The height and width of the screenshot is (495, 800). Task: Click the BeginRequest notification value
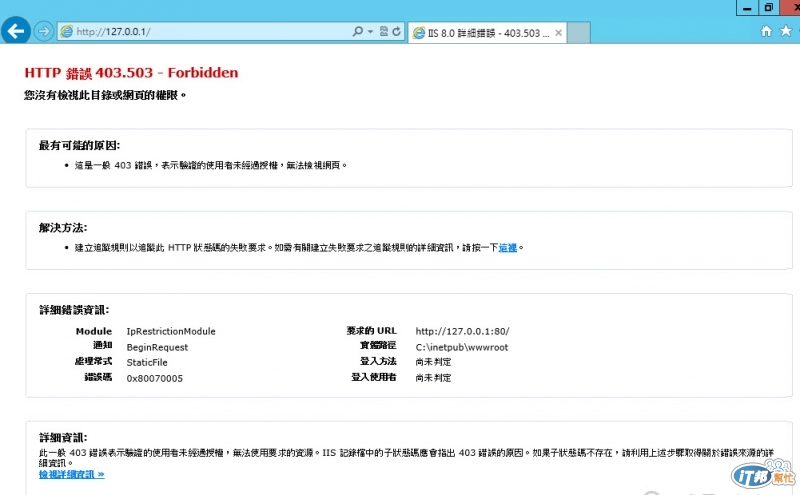[157, 347]
